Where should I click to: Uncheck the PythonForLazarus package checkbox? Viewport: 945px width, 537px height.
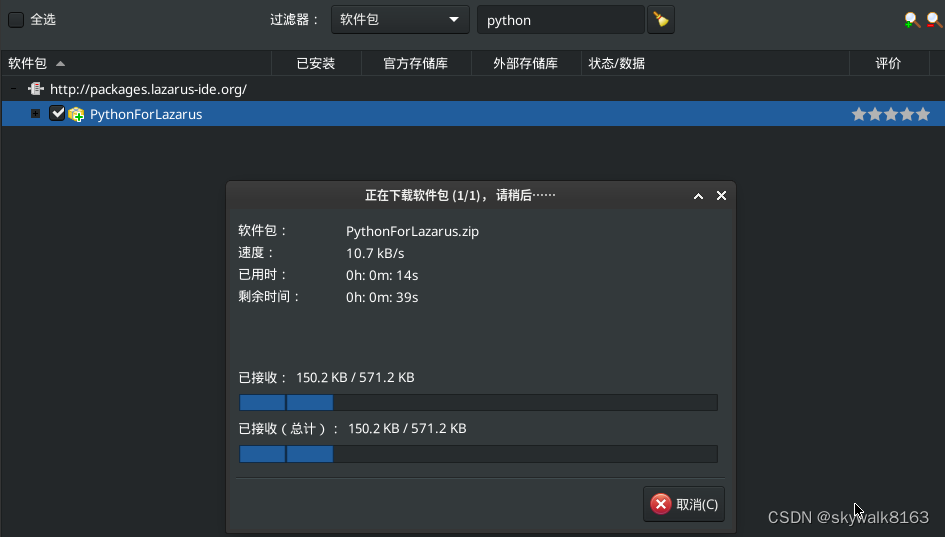coord(57,113)
